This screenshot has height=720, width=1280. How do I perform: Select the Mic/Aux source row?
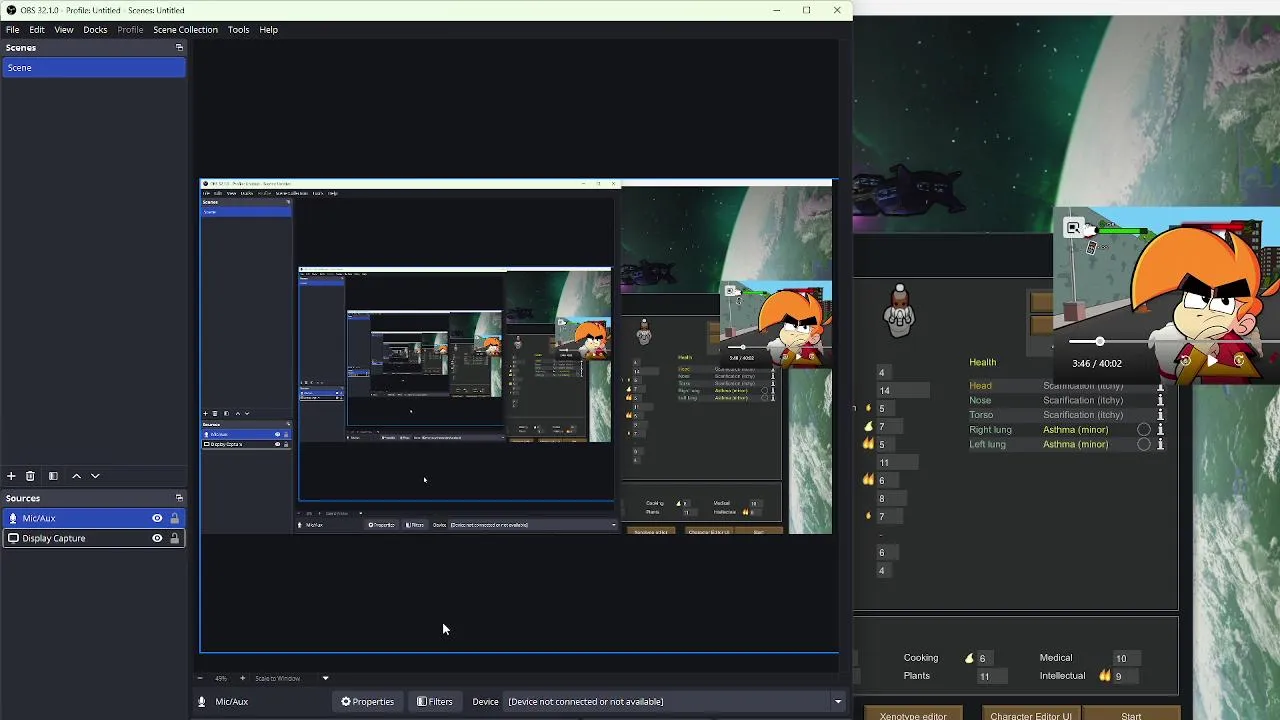pos(93,518)
